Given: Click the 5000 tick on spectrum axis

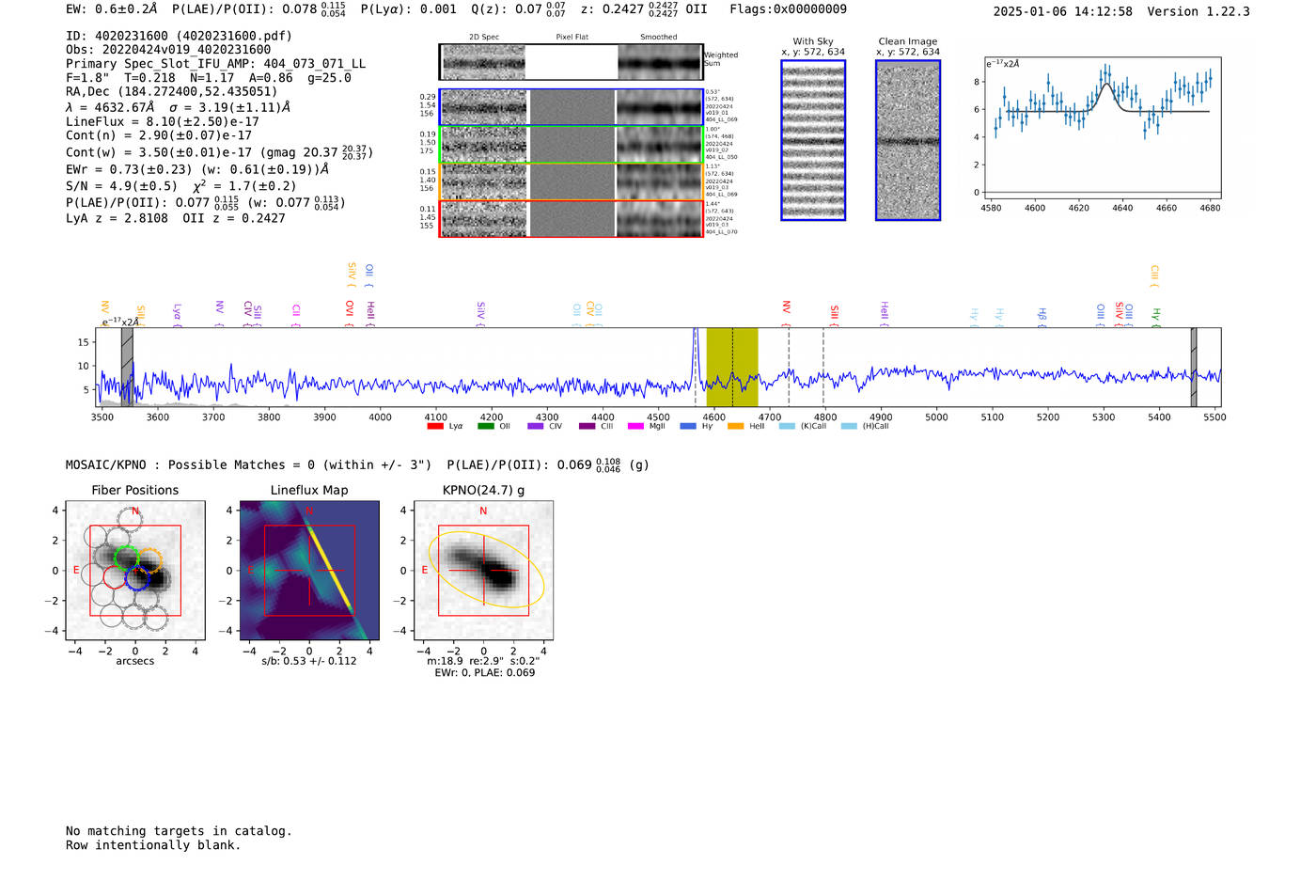Looking at the screenshot, I should click(x=937, y=417).
